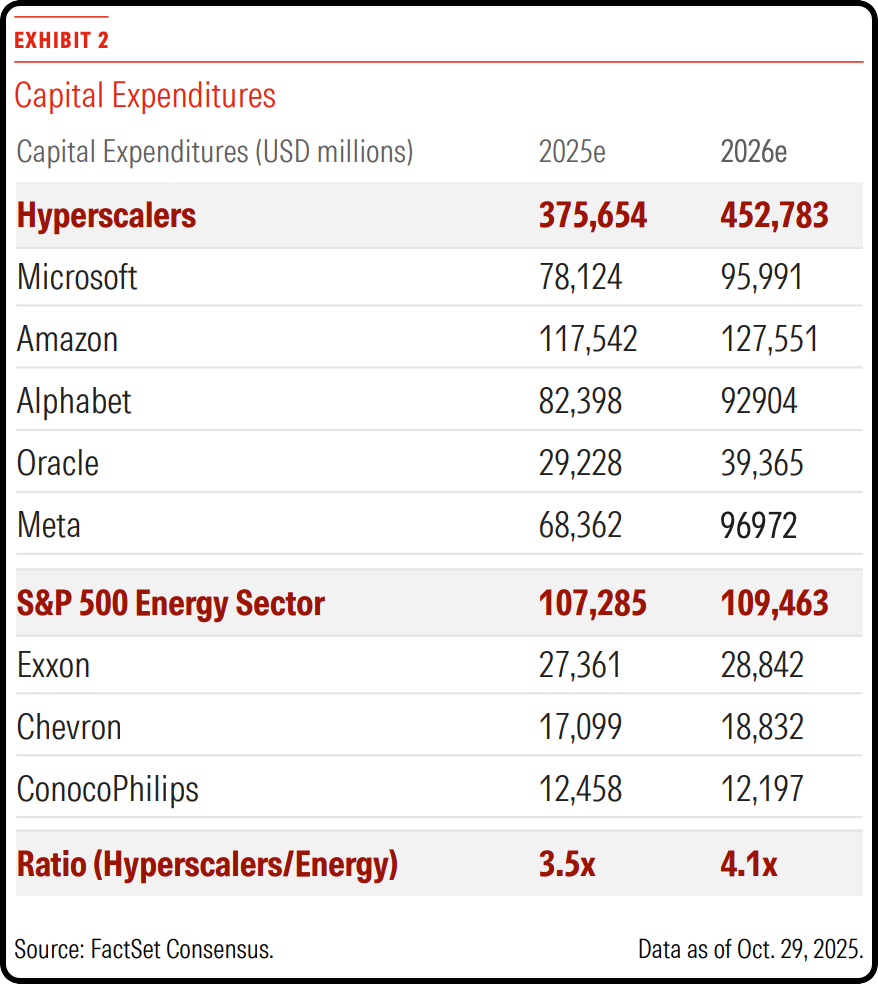This screenshot has width=878, height=984.
Task: Select the Oracle row label
Action: click(x=58, y=463)
